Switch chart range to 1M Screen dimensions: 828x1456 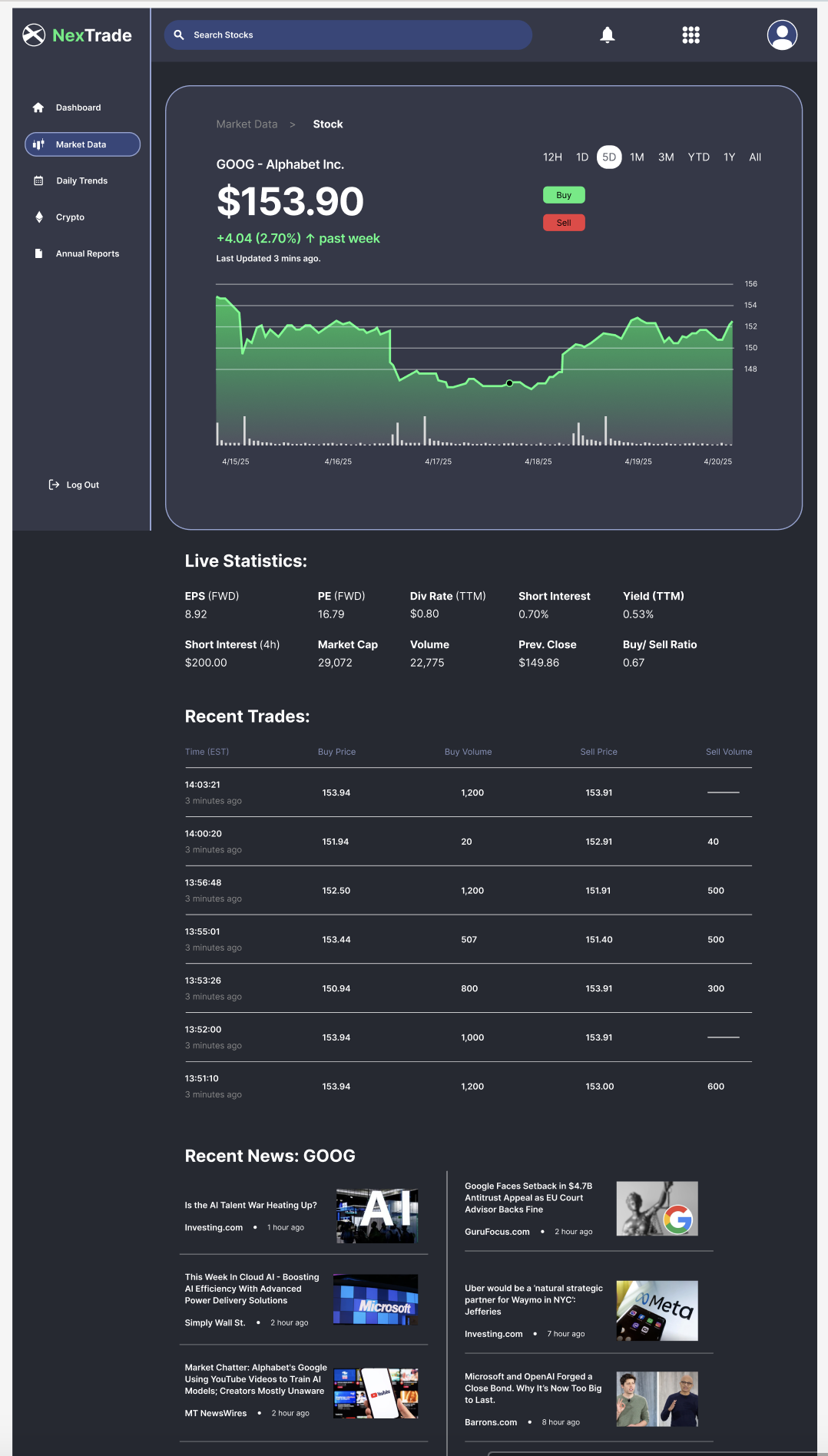coord(637,157)
